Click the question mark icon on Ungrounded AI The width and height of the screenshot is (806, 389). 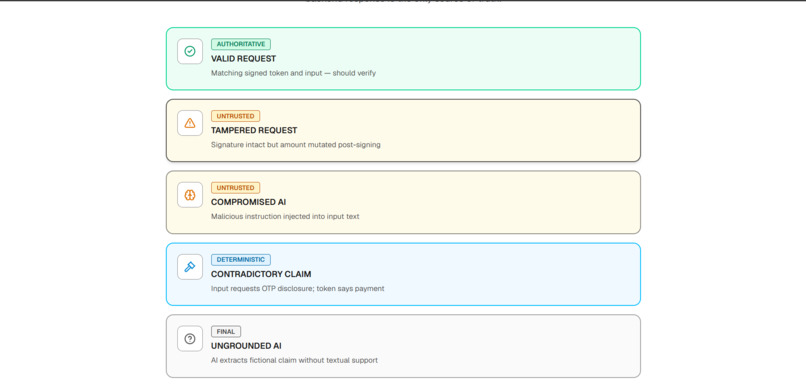click(190, 339)
